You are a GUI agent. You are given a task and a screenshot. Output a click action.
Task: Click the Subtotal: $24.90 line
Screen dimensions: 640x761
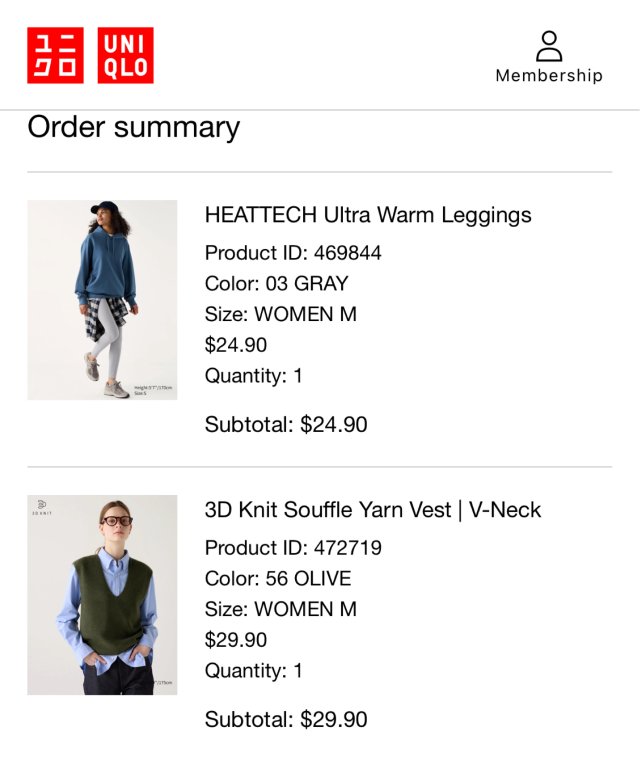[x=286, y=424]
